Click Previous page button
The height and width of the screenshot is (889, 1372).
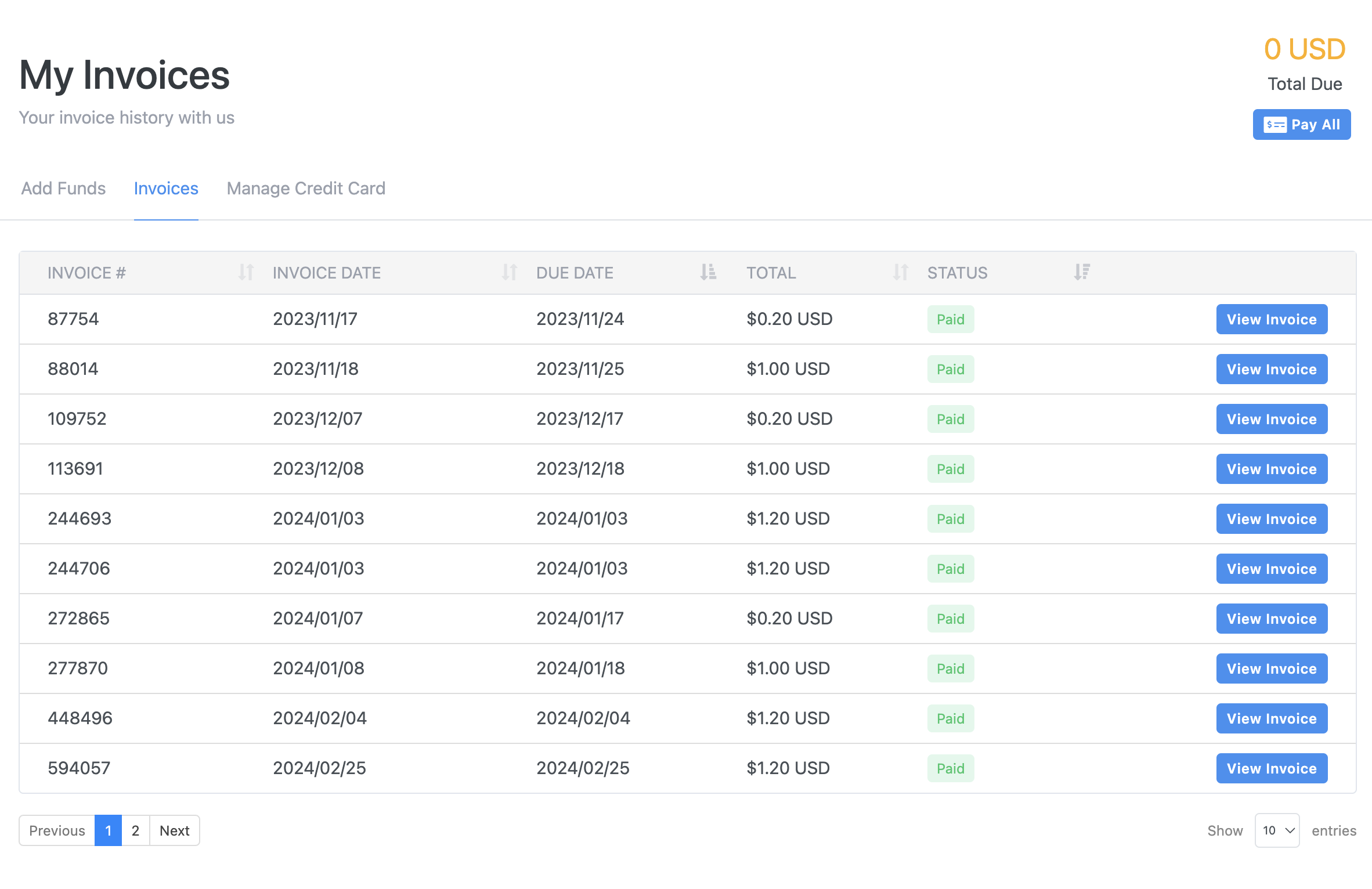[57, 830]
